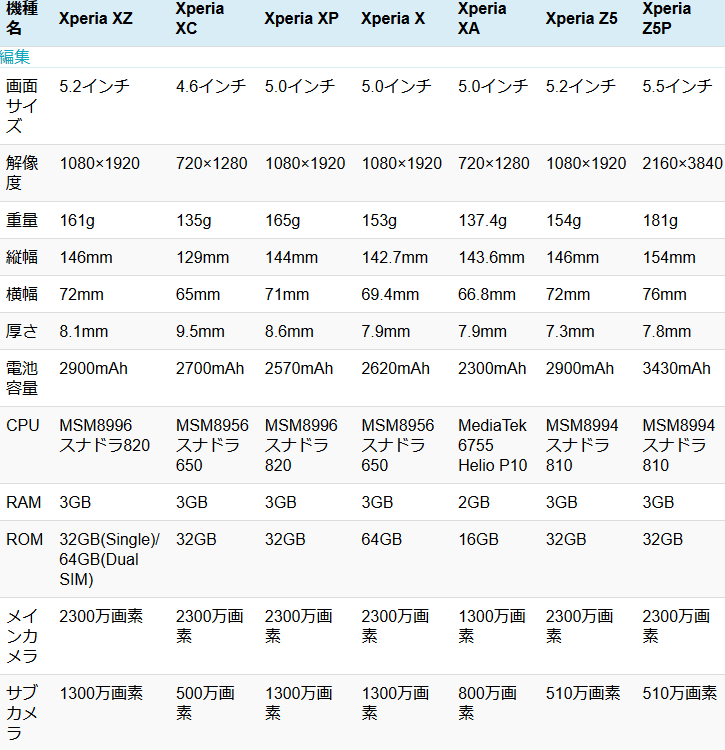Screen dimensions: 725x750
Task: Click the 32GB(Single)/64GB(Dual SIM) cell
Action: 110,559
